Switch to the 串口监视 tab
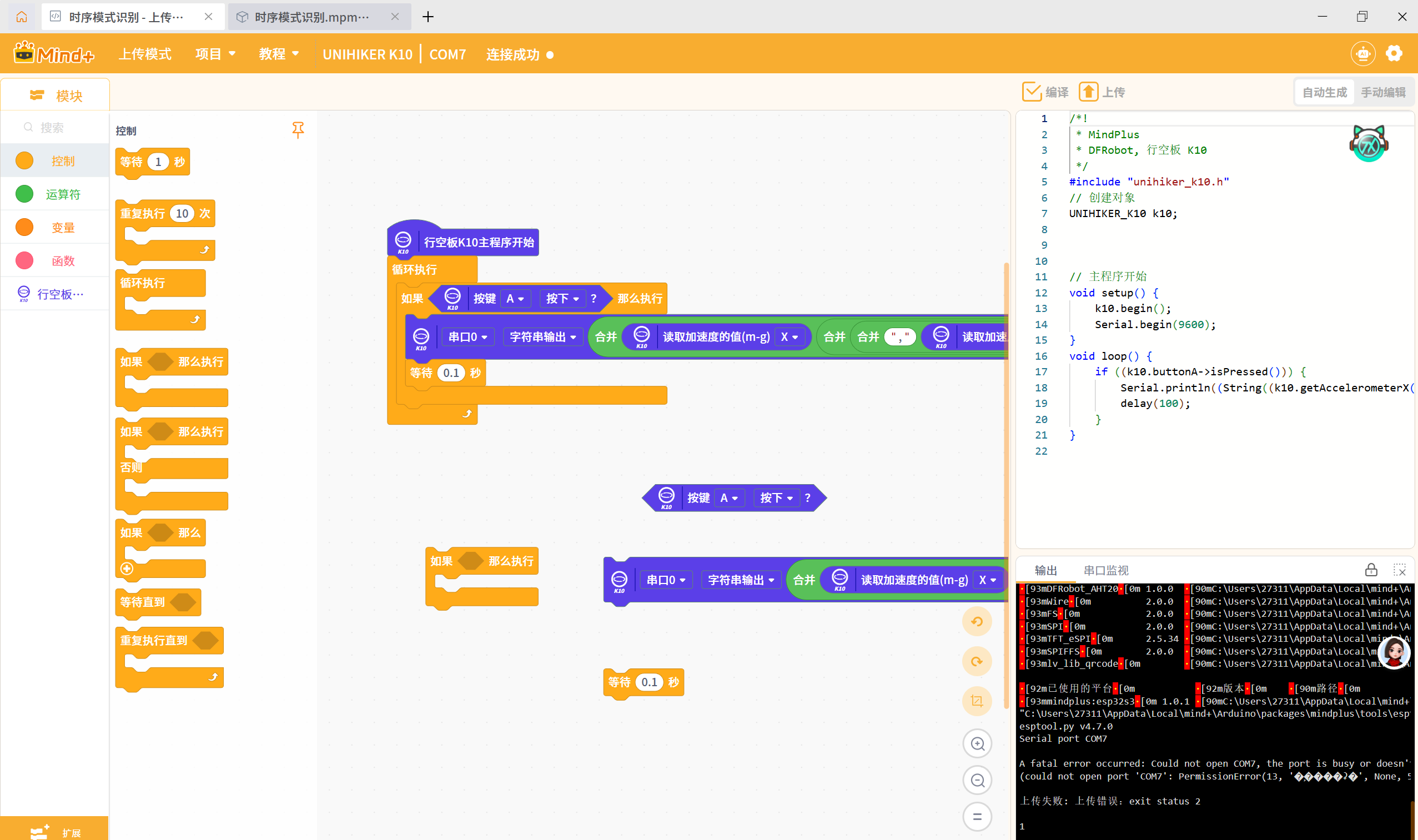The width and height of the screenshot is (1418, 840). (1105, 570)
